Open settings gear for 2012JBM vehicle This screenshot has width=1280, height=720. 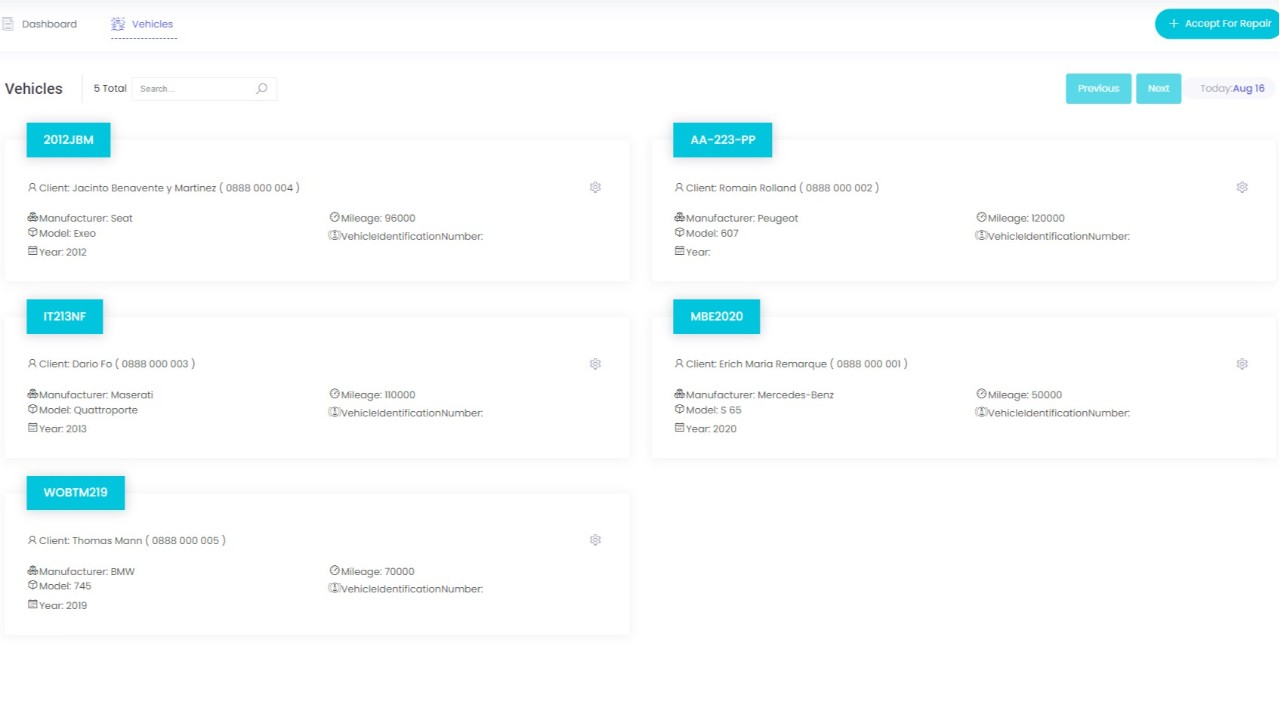pyautogui.click(x=595, y=187)
